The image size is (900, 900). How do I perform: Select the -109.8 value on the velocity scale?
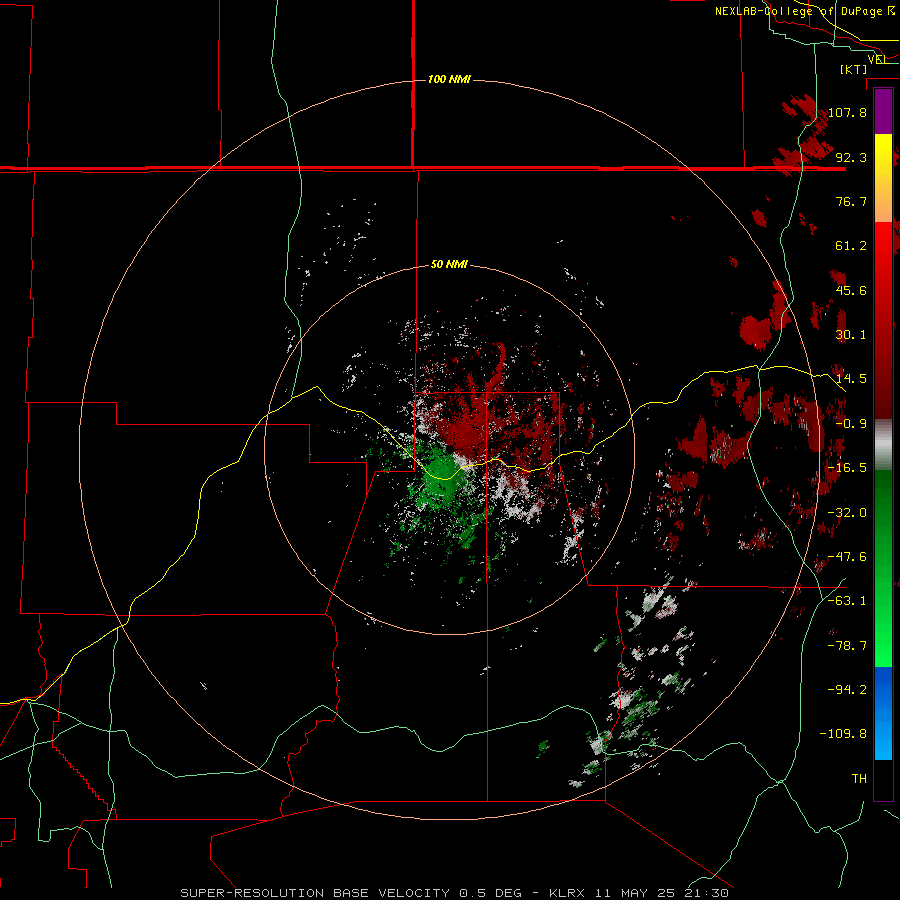pos(843,734)
